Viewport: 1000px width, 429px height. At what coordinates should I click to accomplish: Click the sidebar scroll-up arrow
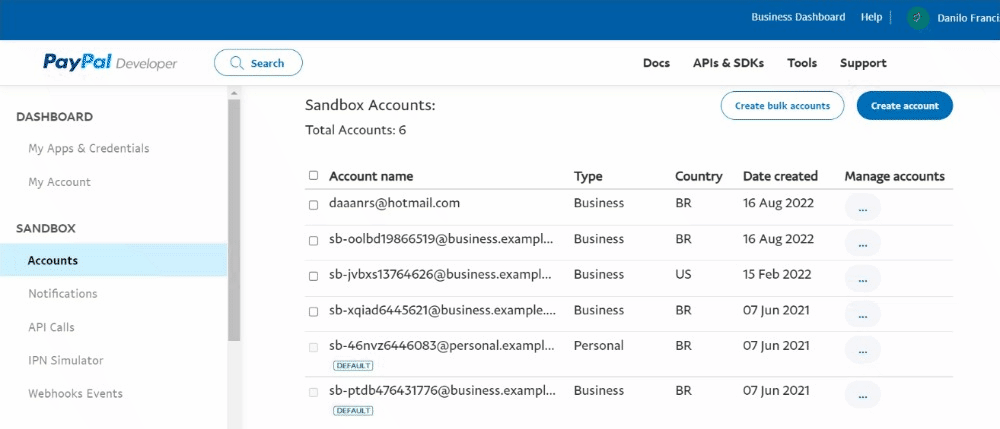coord(233,92)
